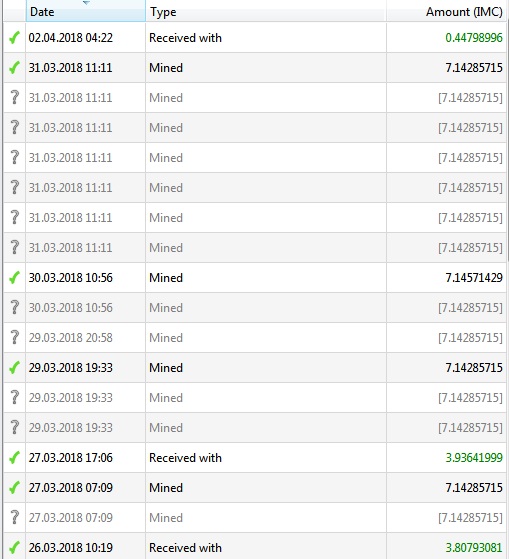The height and width of the screenshot is (559, 509).
Task: Click the sort arrow above Date header
Action: click(x=86, y=2)
